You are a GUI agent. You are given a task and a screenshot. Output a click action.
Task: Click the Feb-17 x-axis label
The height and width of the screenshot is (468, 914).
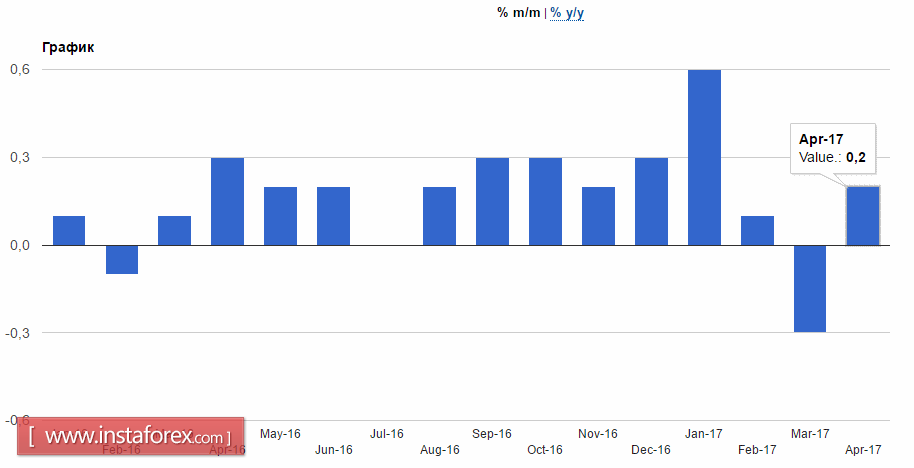click(757, 449)
